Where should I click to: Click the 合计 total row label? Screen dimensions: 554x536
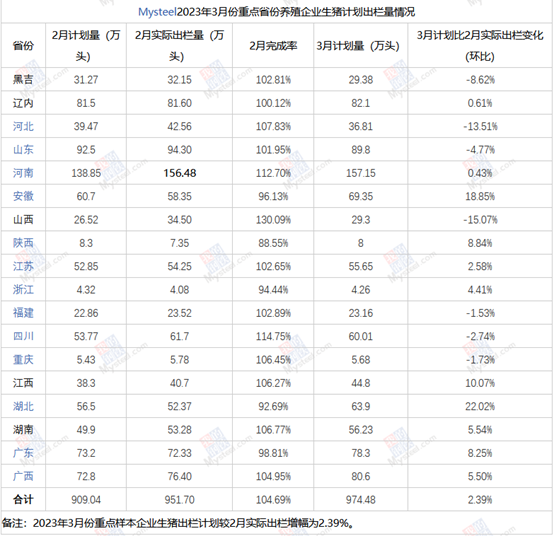tap(23, 499)
